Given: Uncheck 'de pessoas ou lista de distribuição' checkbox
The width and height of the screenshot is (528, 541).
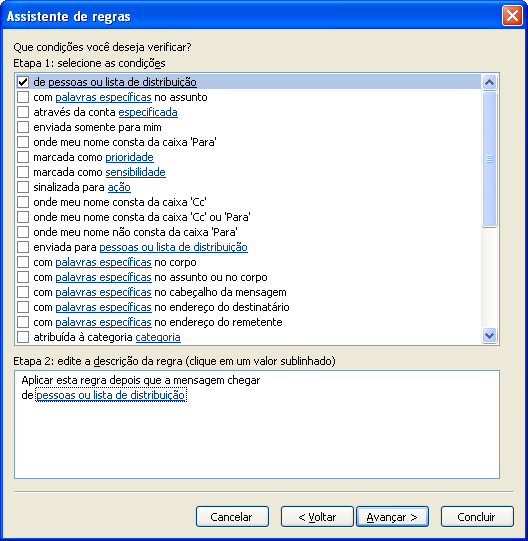Looking at the screenshot, I should tap(23, 82).
